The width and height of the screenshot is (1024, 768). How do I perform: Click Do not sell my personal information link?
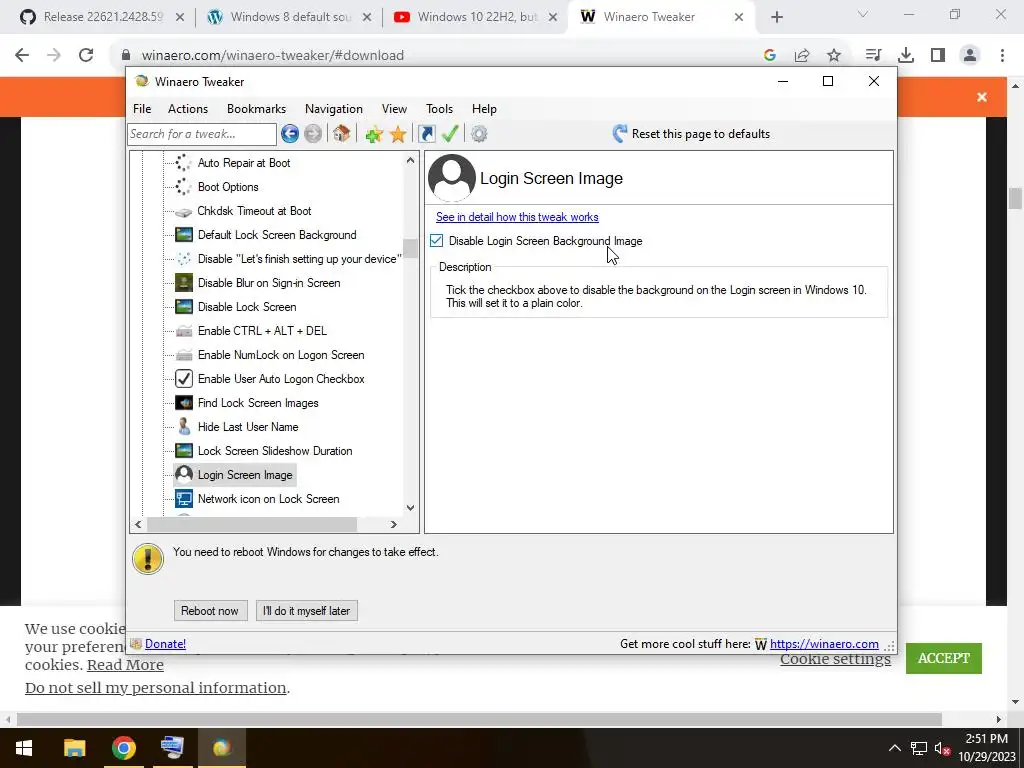(155, 688)
